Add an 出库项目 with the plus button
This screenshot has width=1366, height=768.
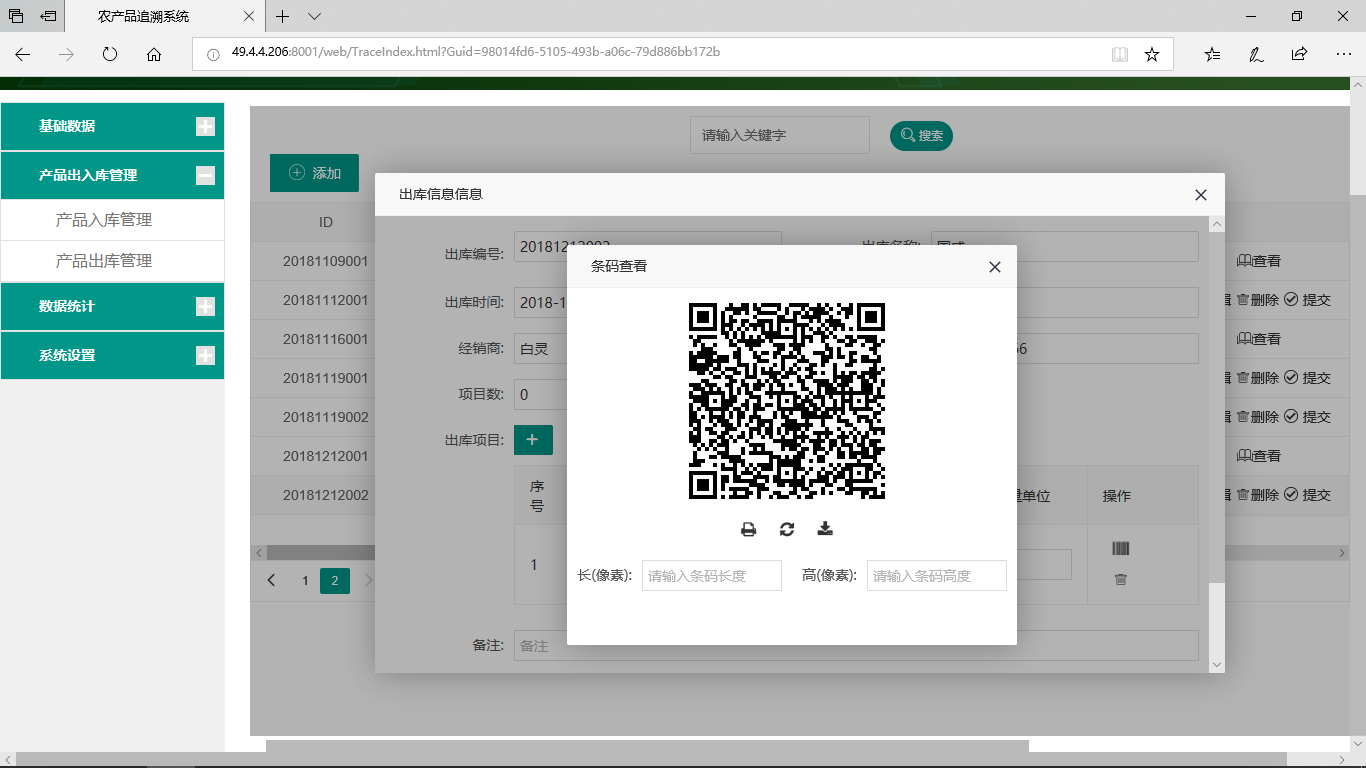533,440
